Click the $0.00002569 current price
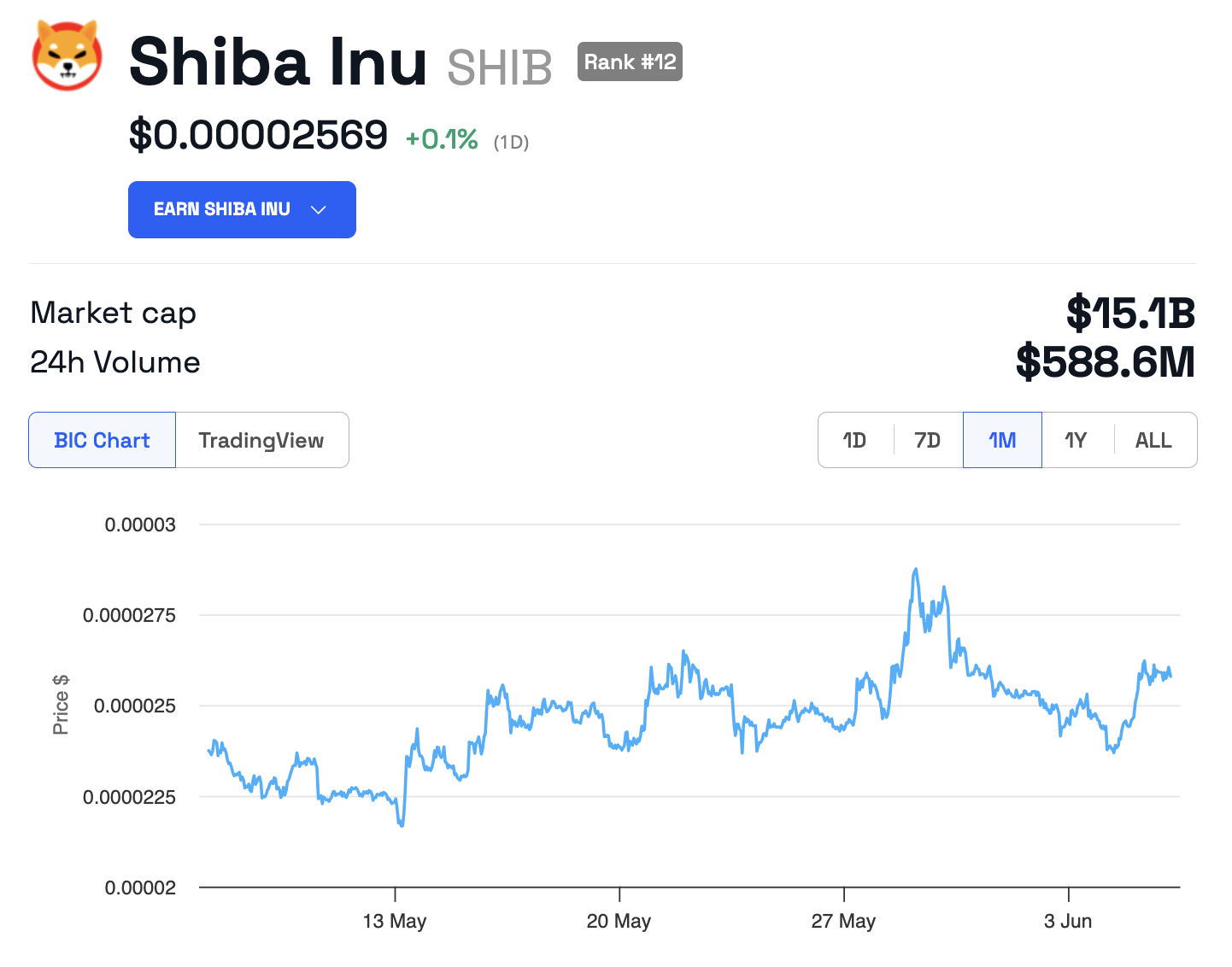1232x967 pixels. (x=258, y=135)
